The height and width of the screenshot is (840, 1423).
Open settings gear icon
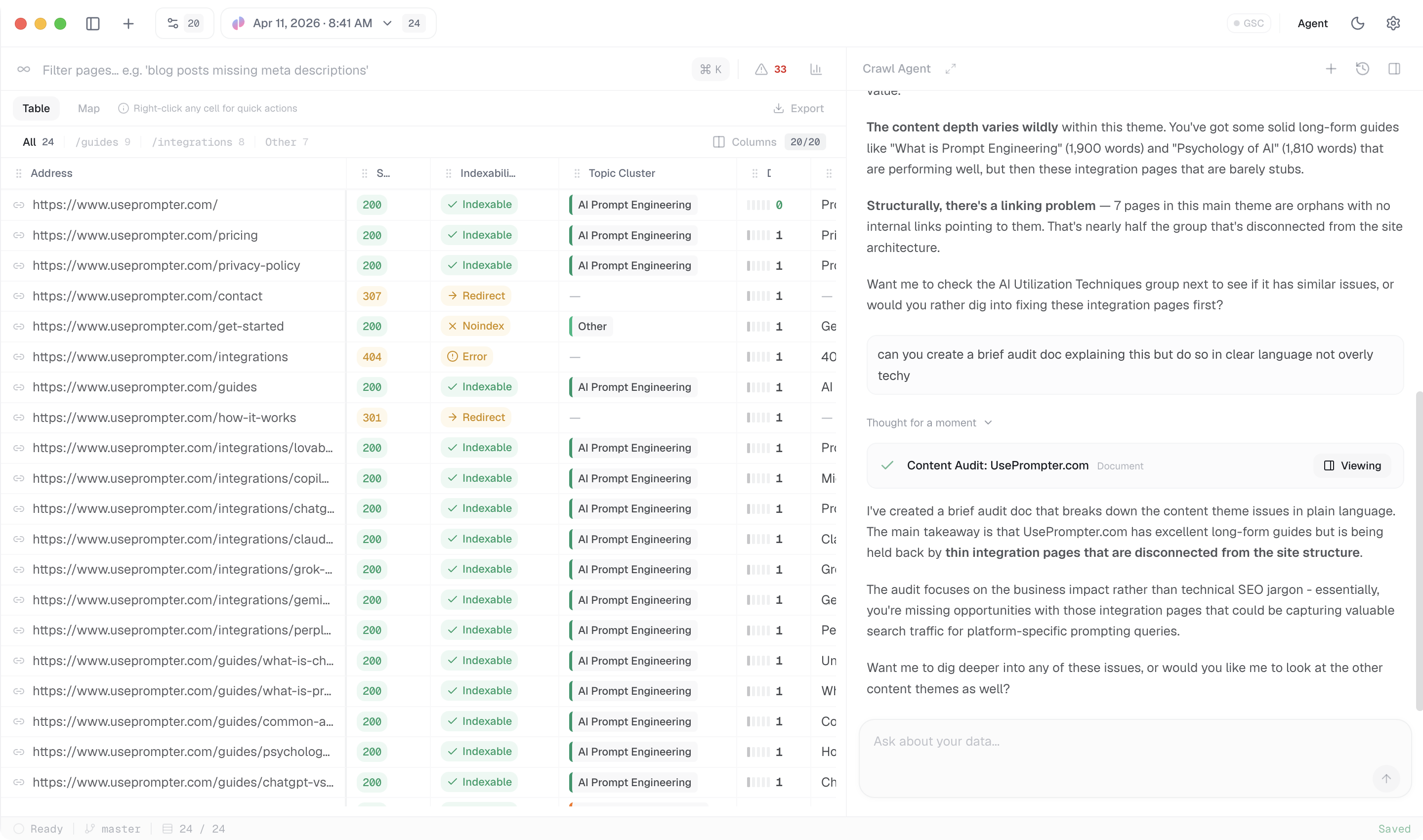[1393, 23]
